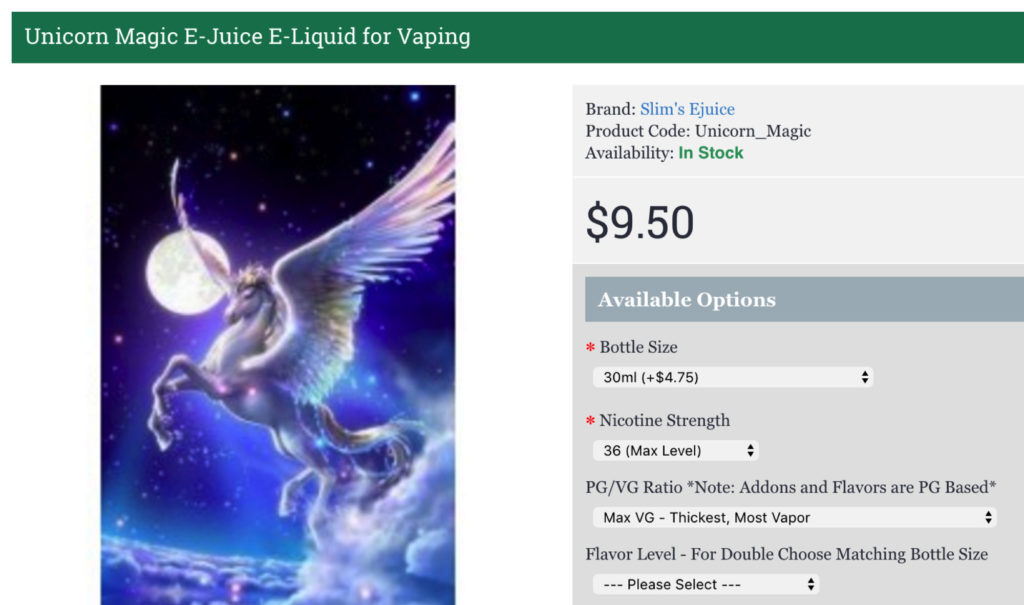Click the PG/VG Ratio note label

[x=790, y=487]
